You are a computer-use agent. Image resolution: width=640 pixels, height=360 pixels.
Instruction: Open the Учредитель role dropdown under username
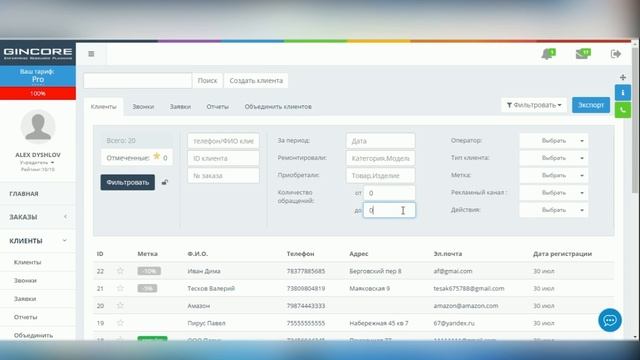37,162
